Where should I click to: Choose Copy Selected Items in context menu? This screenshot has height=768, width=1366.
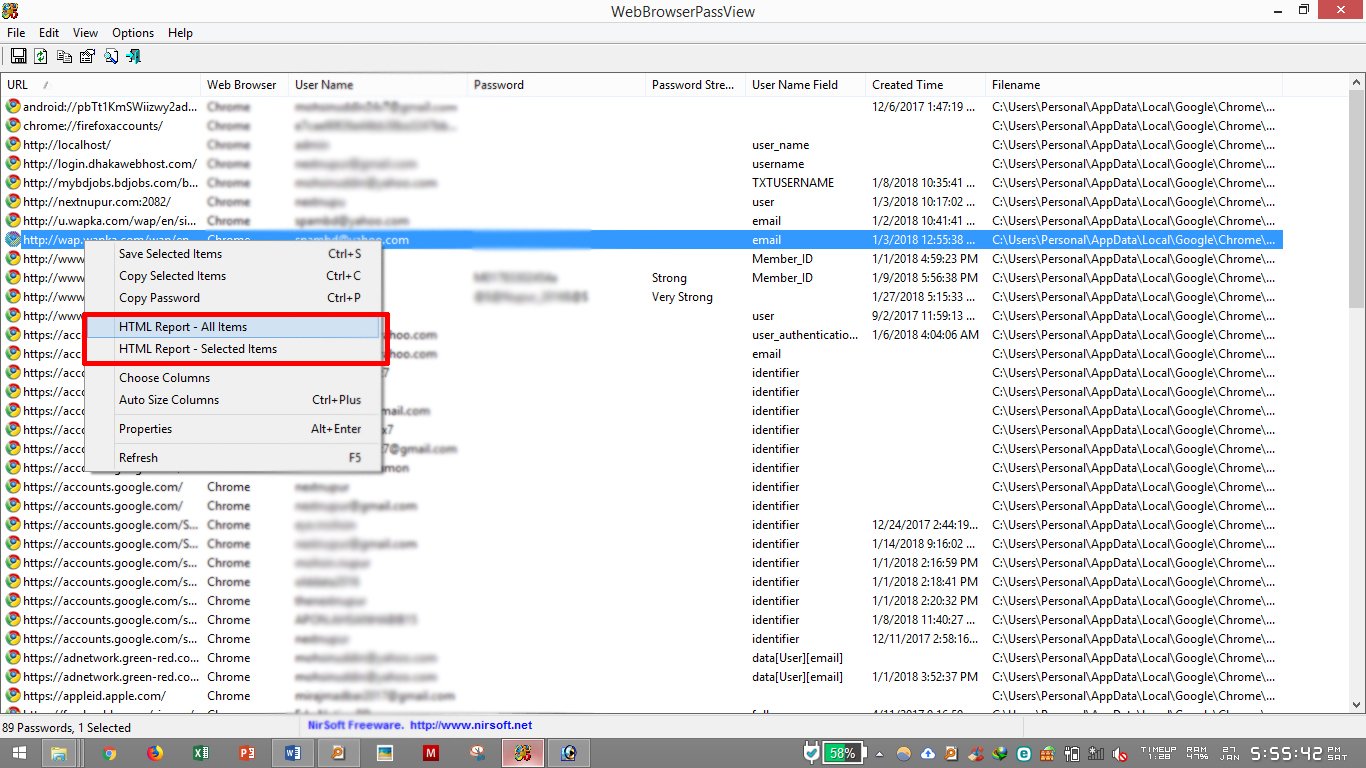click(x=233, y=276)
